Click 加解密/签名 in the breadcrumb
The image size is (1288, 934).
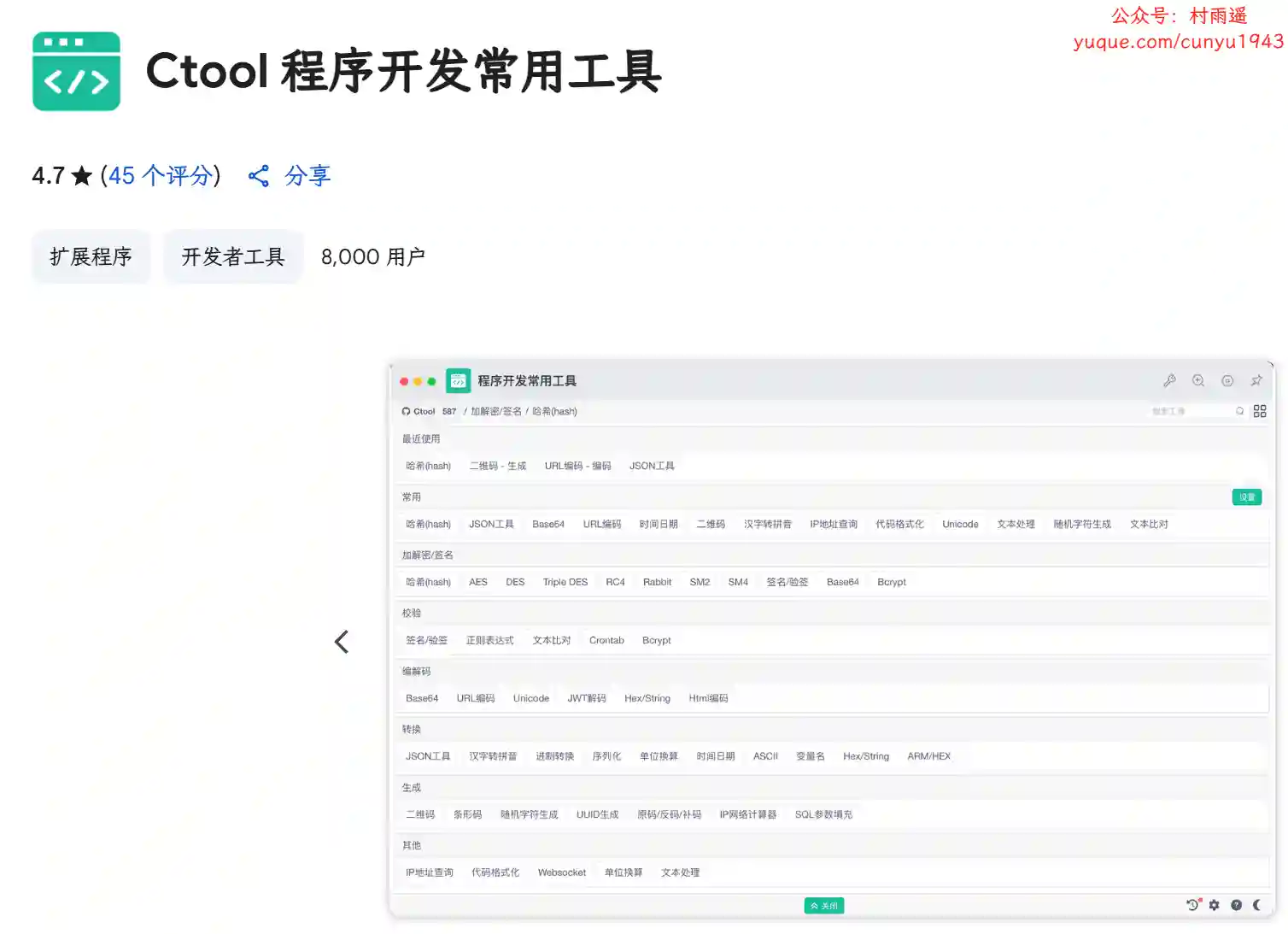(496, 411)
